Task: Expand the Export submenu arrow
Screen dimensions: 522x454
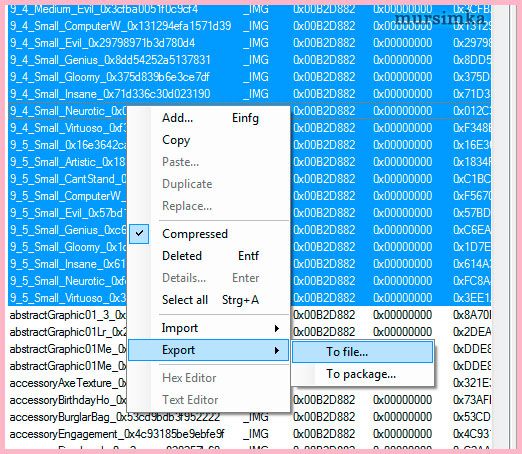Action: (x=277, y=350)
